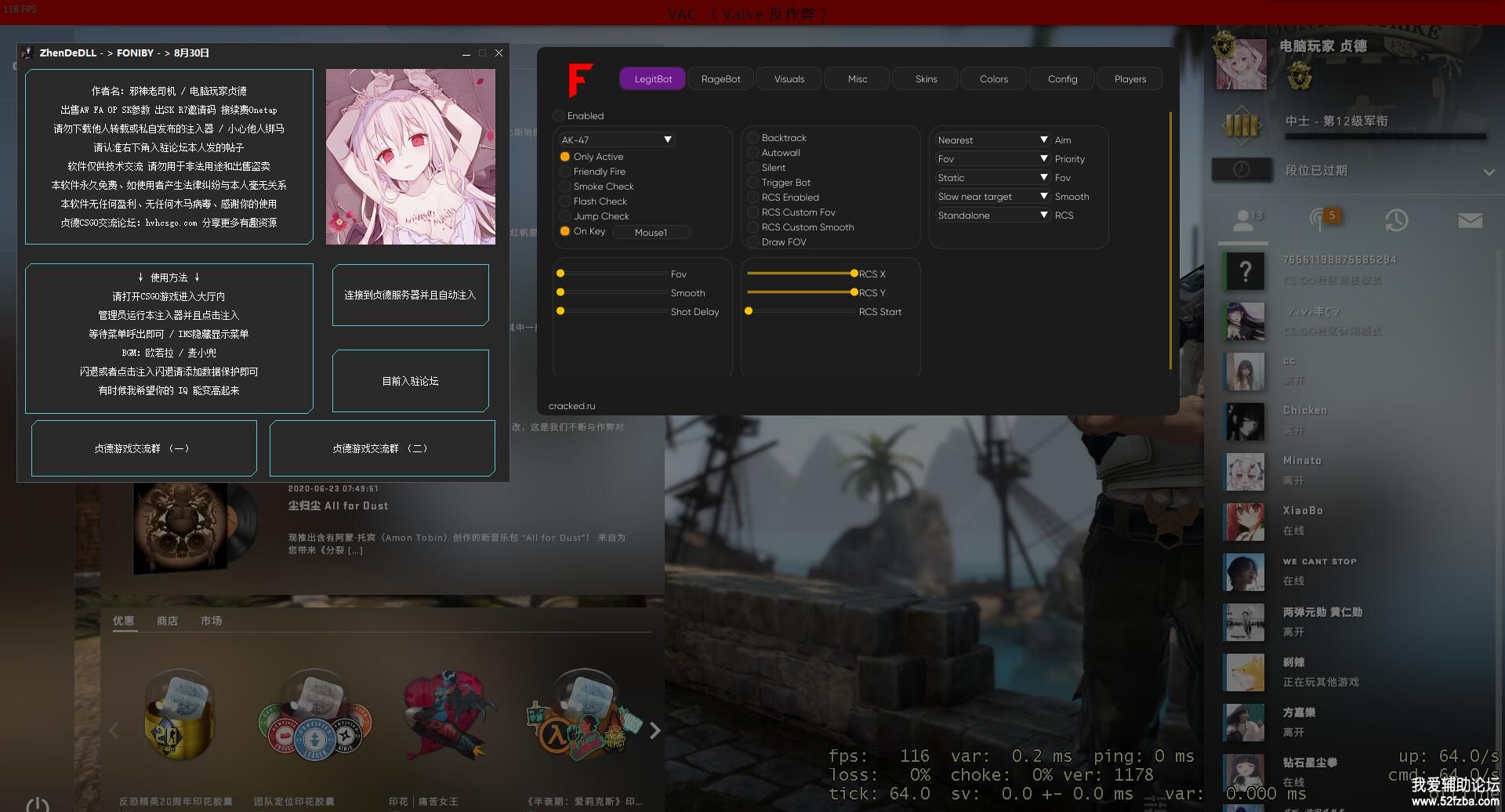1505x812 pixels.
Task: Click the avatar of friend cc
Action: [x=1245, y=372]
